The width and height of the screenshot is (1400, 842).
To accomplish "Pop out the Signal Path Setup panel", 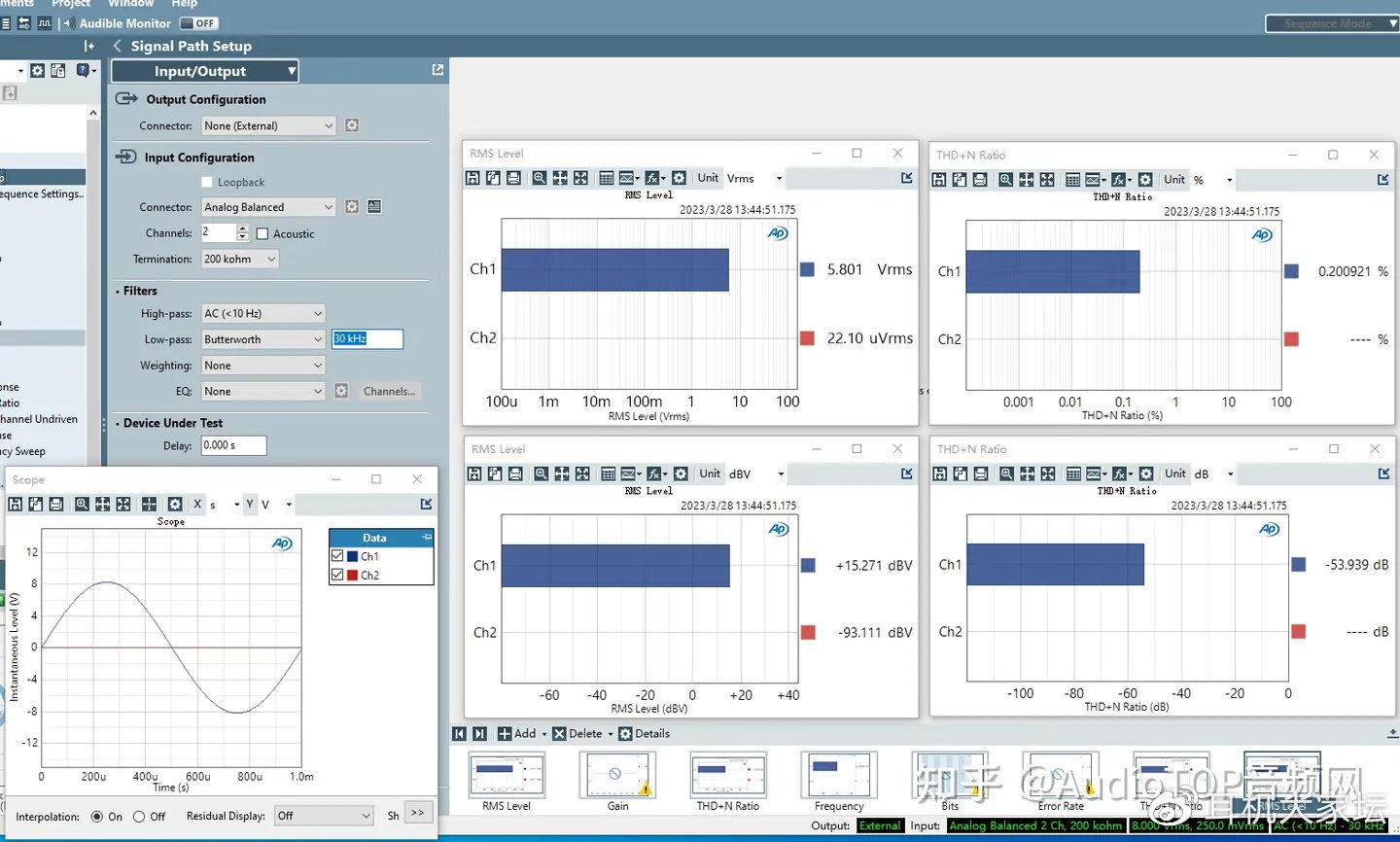I will pyautogui.click(x=437, y=70).
